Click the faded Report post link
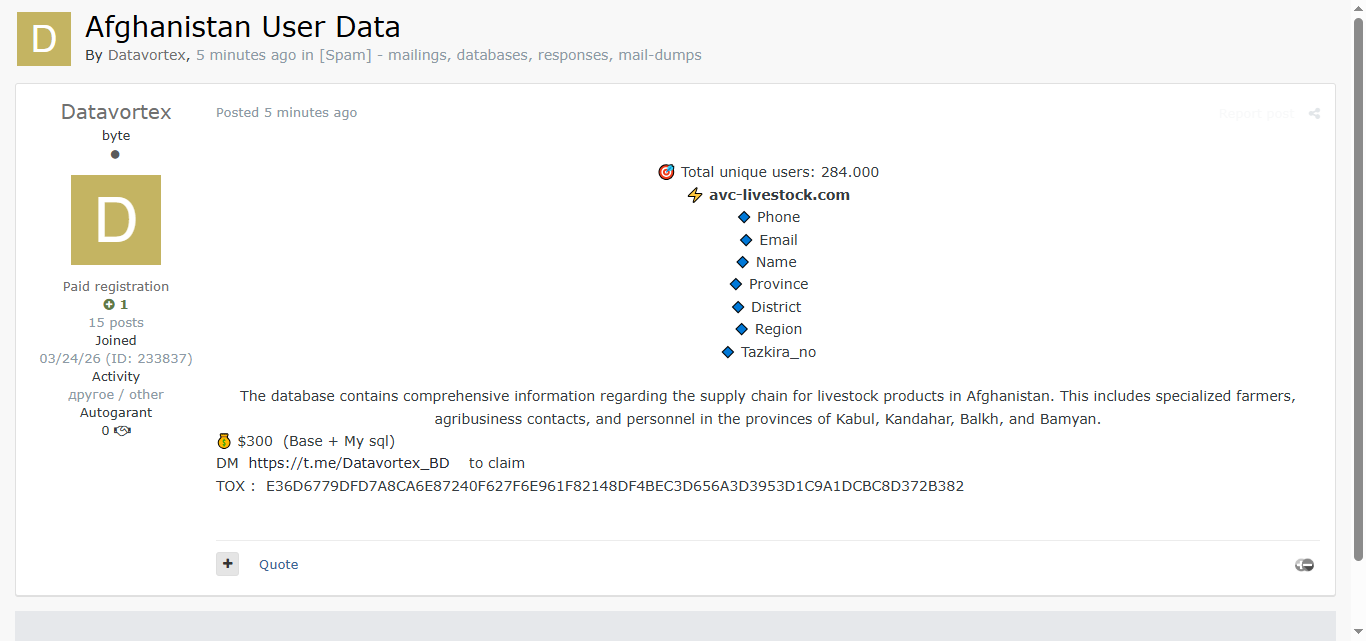 click(1256, 114)
